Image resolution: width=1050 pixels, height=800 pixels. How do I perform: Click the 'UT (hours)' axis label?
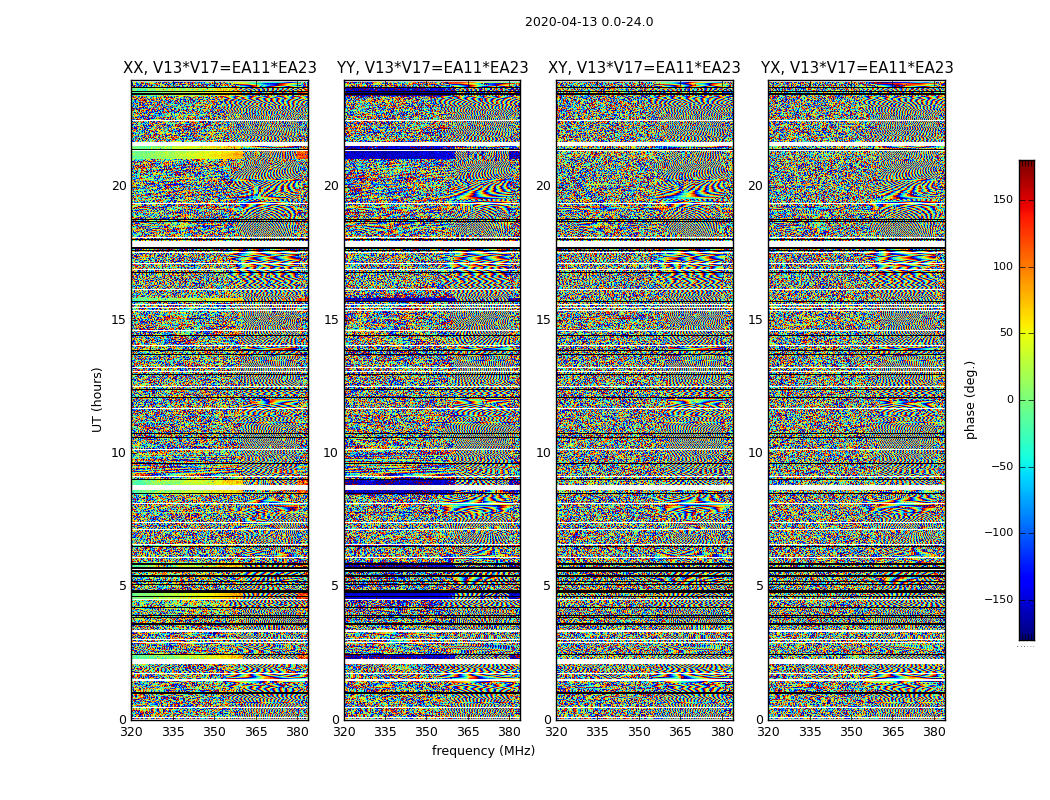[x=97, y=400]
